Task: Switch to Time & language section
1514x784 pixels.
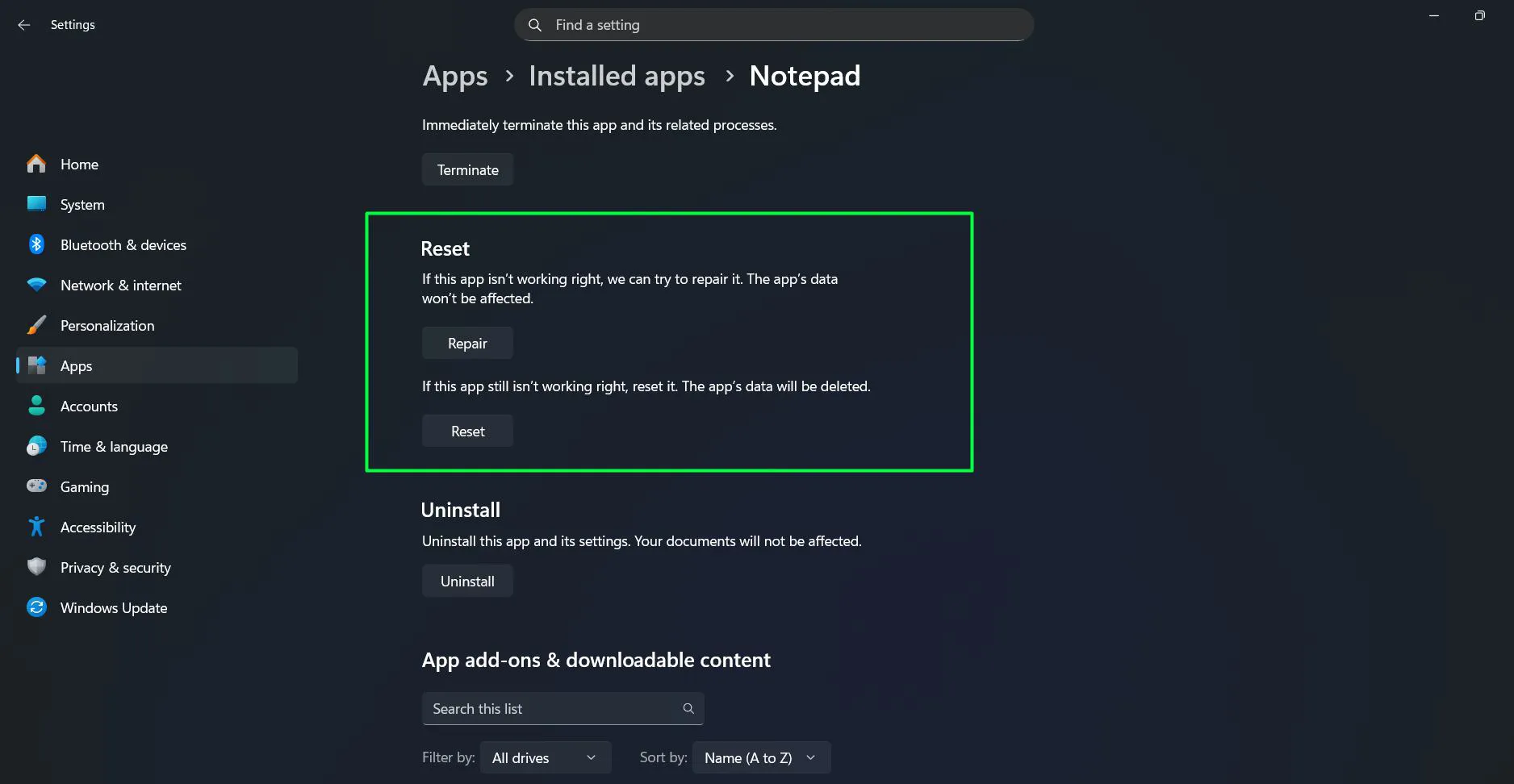Action: pos(114,446)
